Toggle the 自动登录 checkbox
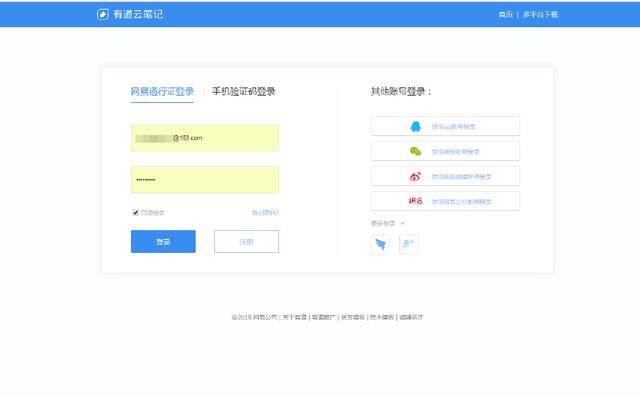Screen dimensions: 640x397 (x=136, y=213)
